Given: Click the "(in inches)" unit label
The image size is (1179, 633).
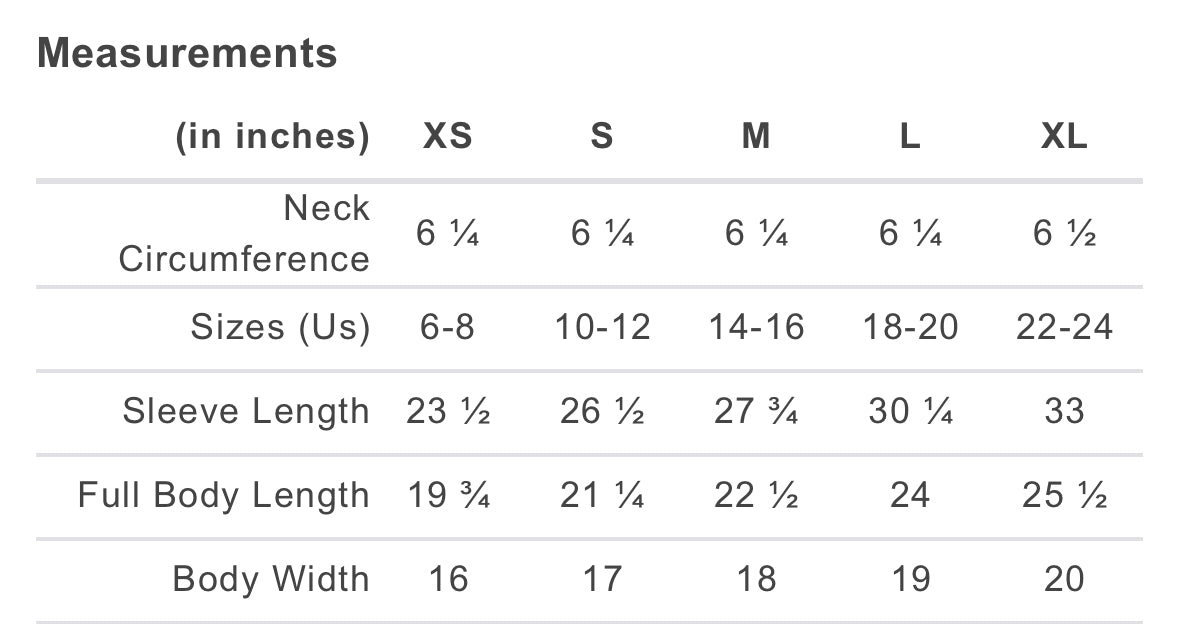Looking at the screenshot, I should click(272, 136).
